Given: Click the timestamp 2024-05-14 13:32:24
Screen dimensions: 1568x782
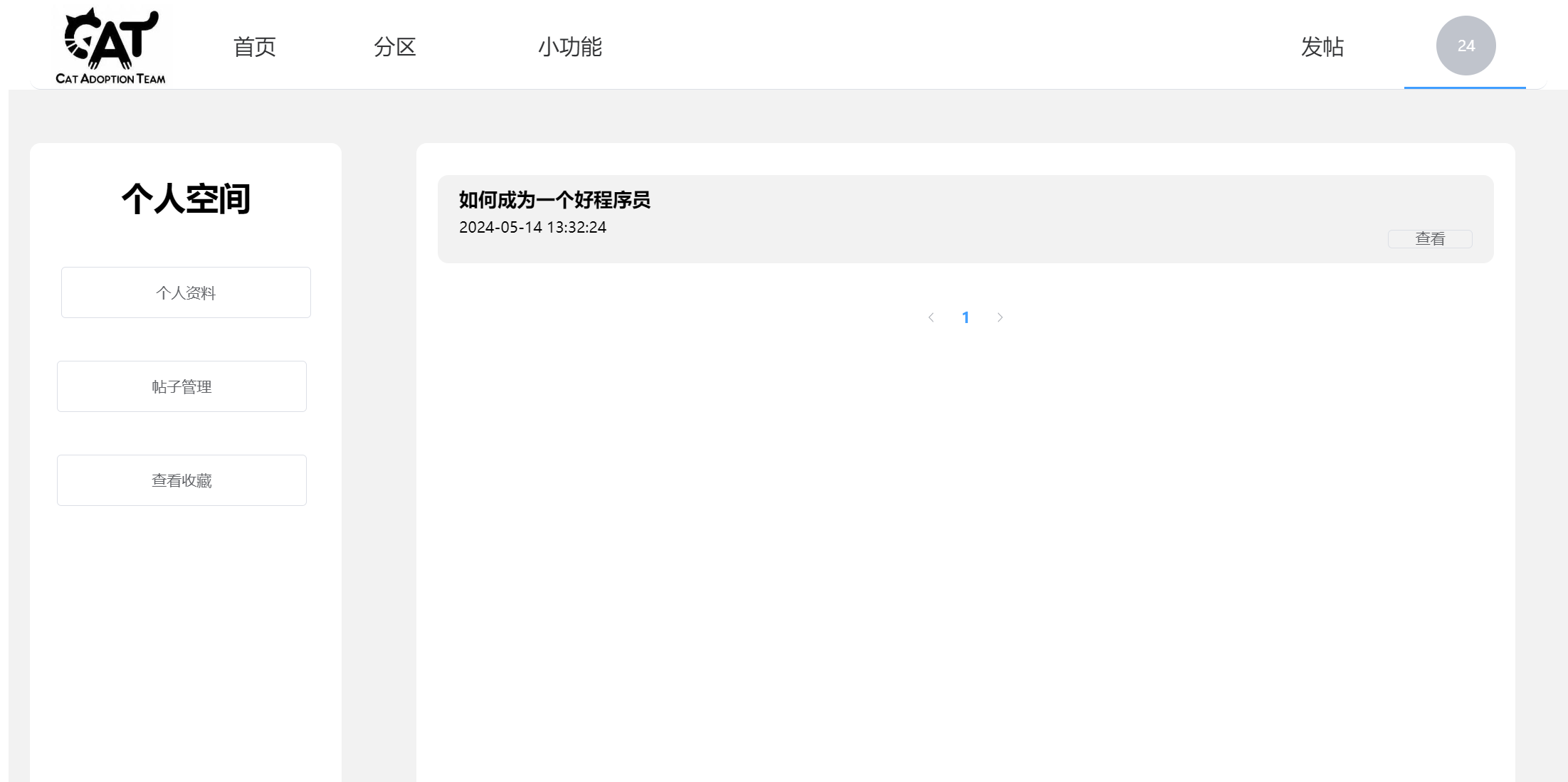Looking at the screenshot, I should click(532, 227).
